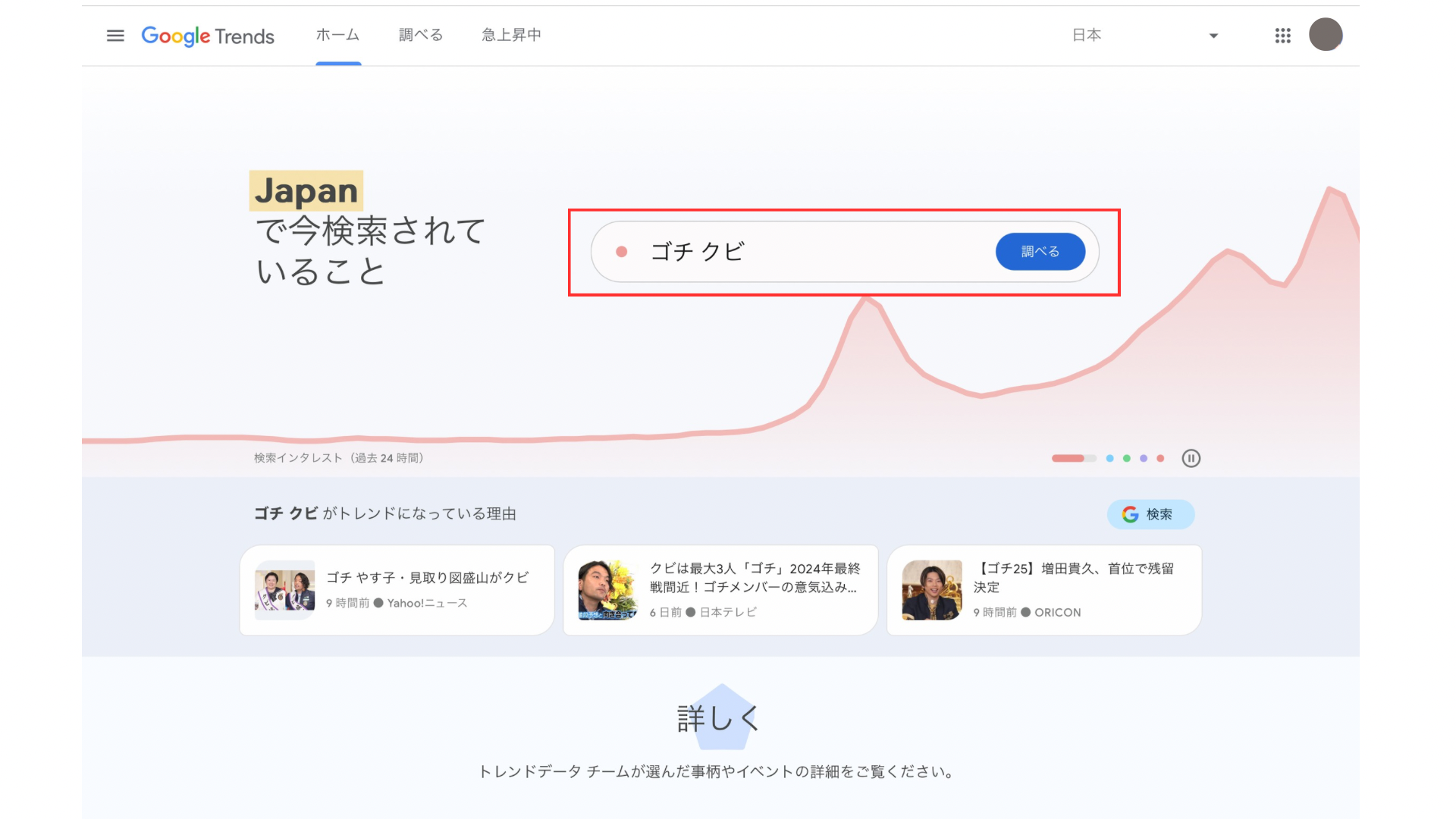Open the Google apps grid
Image resolution: width=1456 pixels, height=819 pixels.
[1282, 36]
